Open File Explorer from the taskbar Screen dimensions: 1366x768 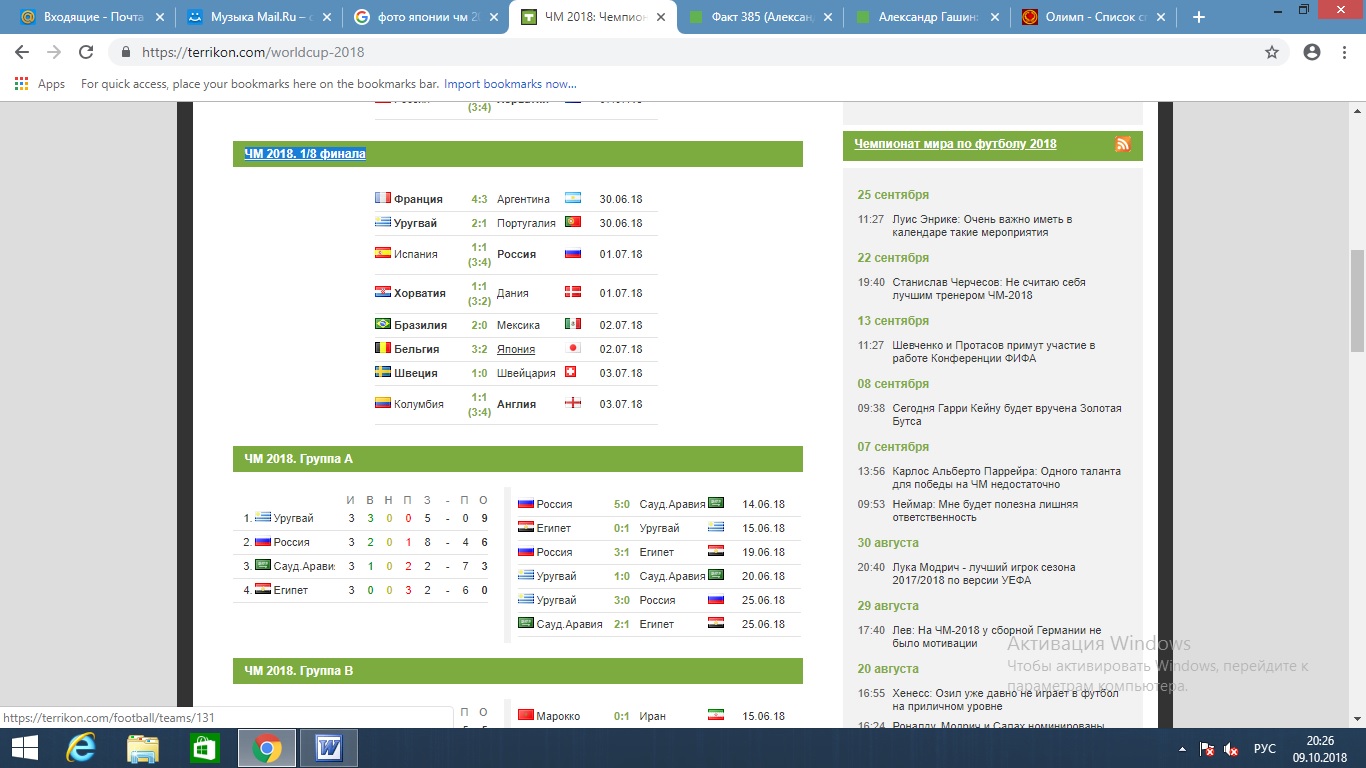point(142,748)
